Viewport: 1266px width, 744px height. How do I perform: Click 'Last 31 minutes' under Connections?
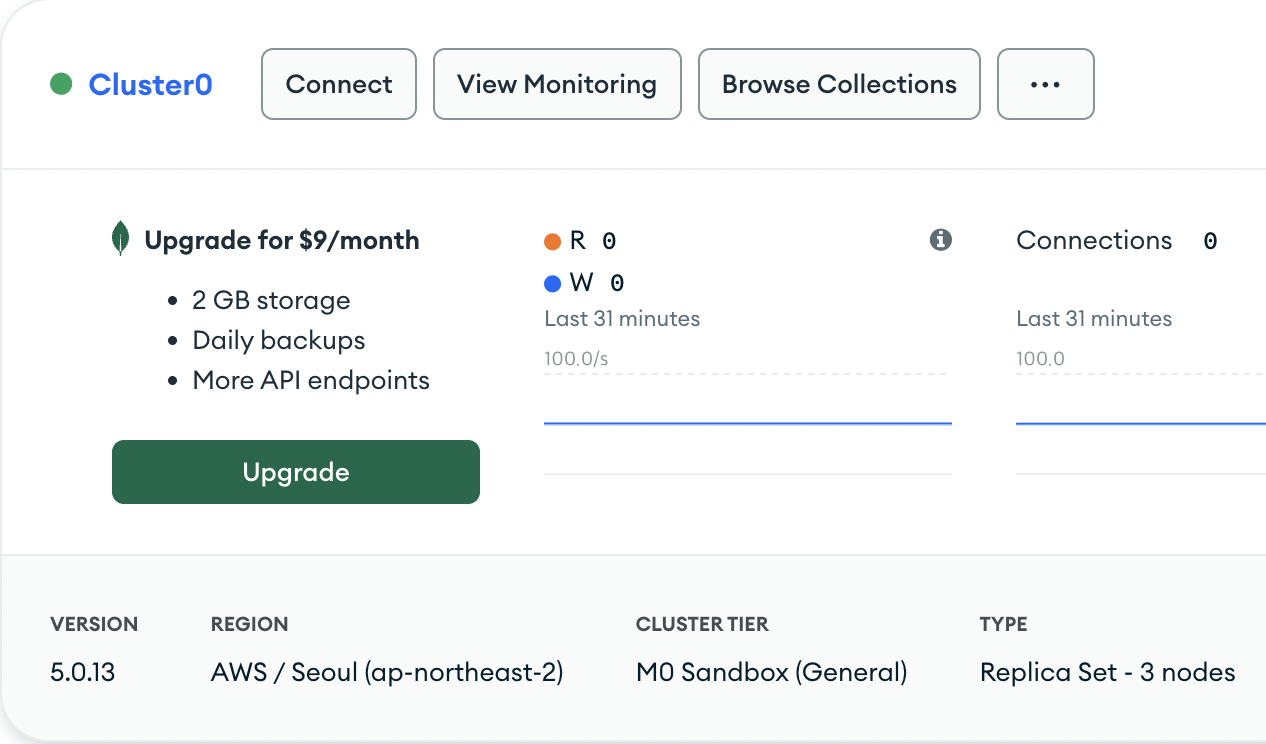(x=1094, y=319)
